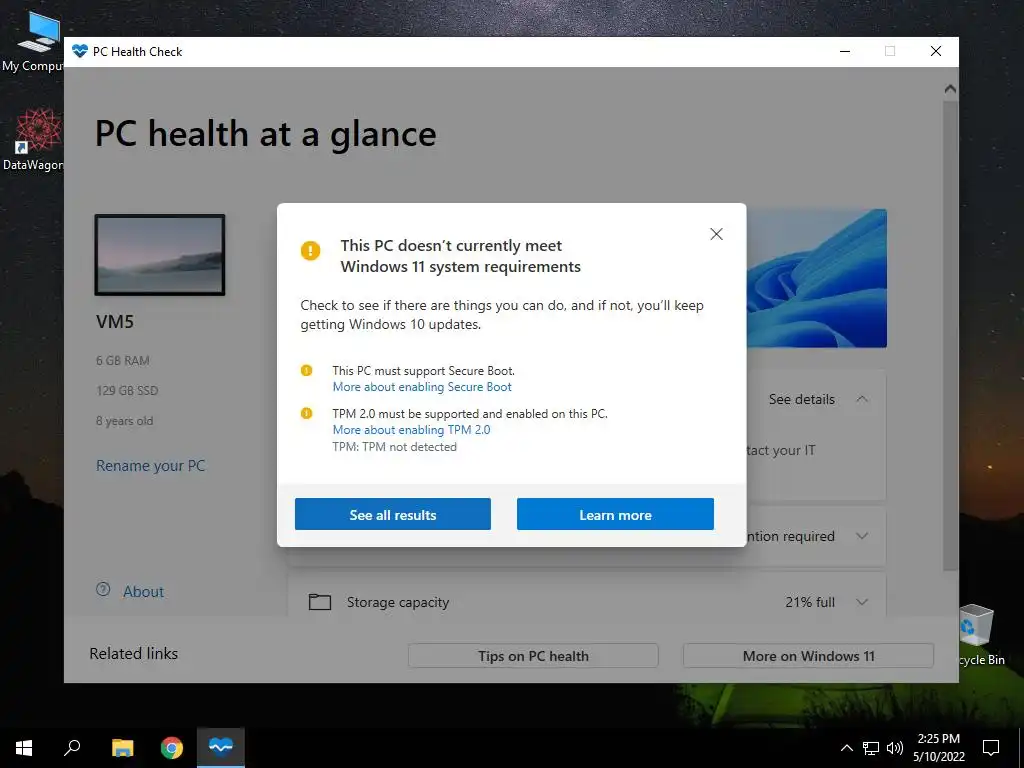Image resolution: width=1024 pixels, height=768 pixels.
Task: Click the Learn more button
Action: click(x=615, y=514)
